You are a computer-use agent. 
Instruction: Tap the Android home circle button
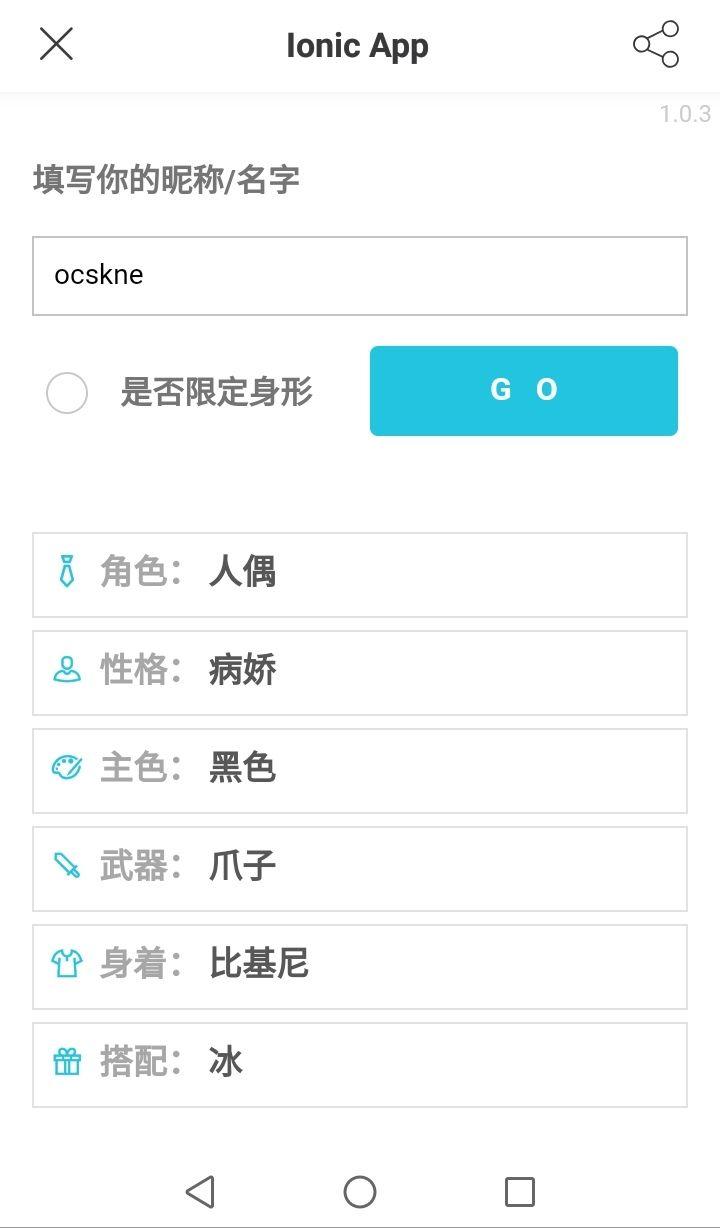(360, 1192)
